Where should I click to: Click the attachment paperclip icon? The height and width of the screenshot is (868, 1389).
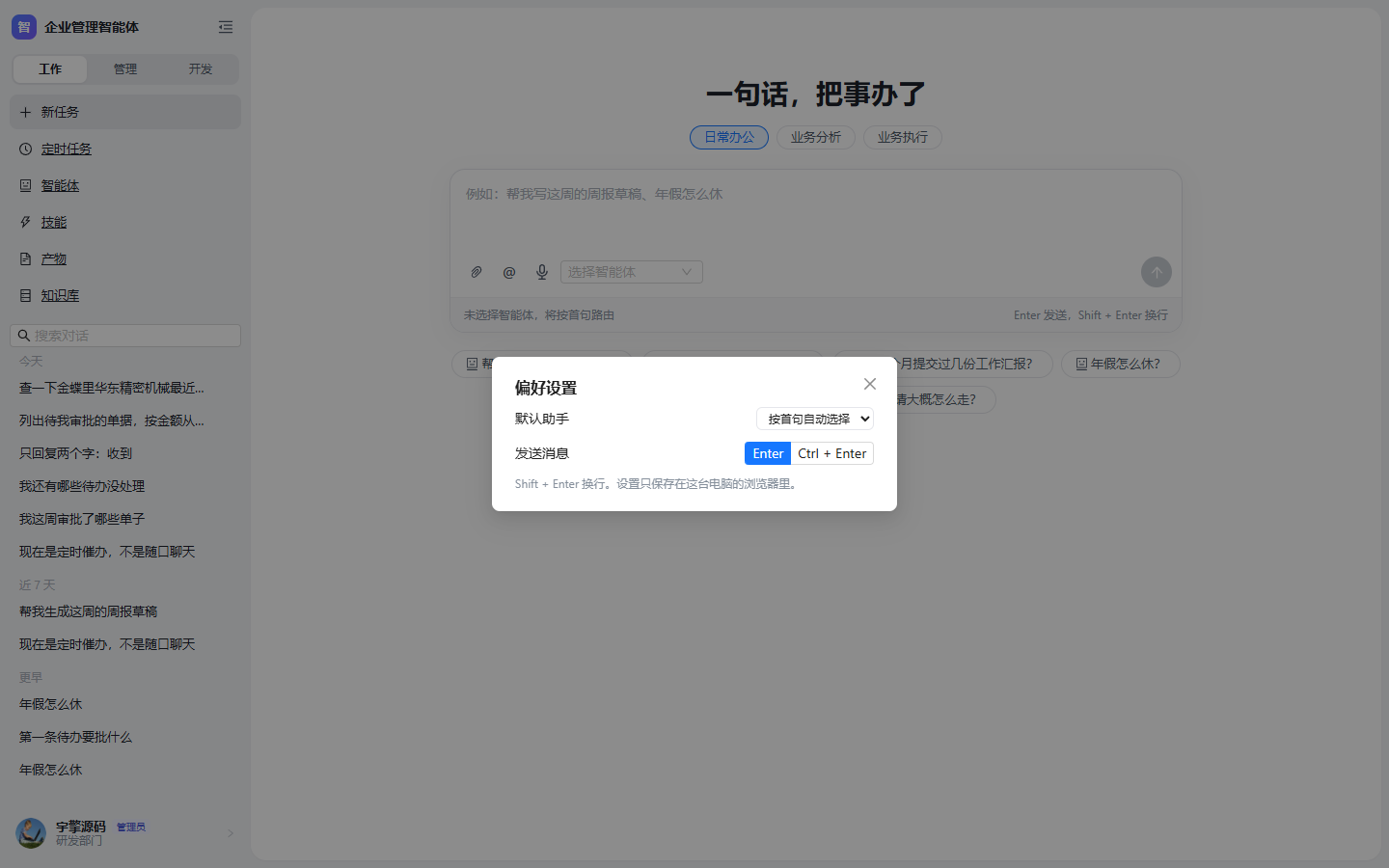click(x=477, y=272)
